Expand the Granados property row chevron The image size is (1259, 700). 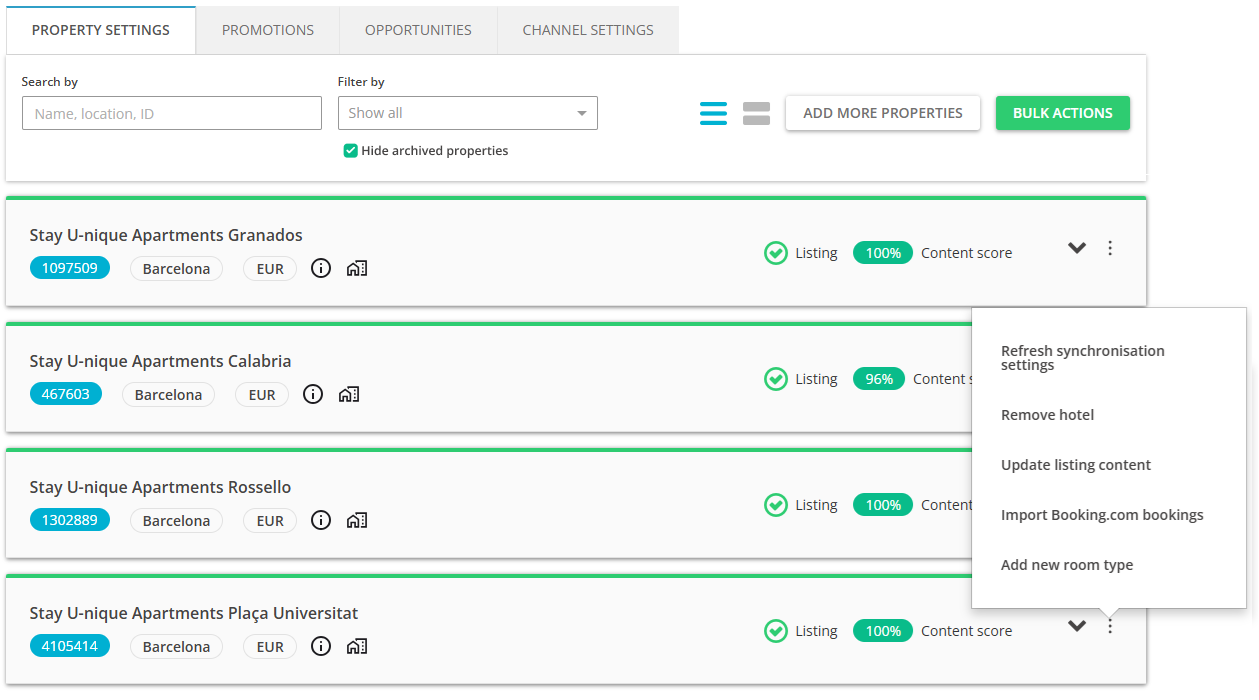[x=1077, y=248]
